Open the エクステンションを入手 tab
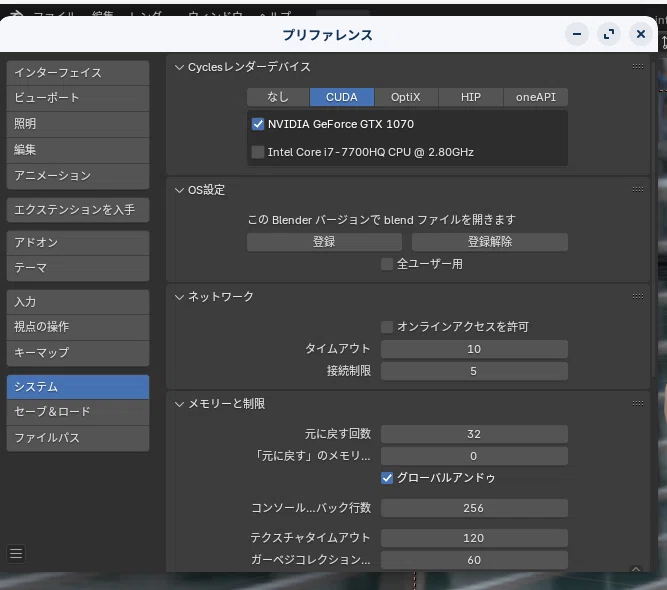 tap(78, 210)
